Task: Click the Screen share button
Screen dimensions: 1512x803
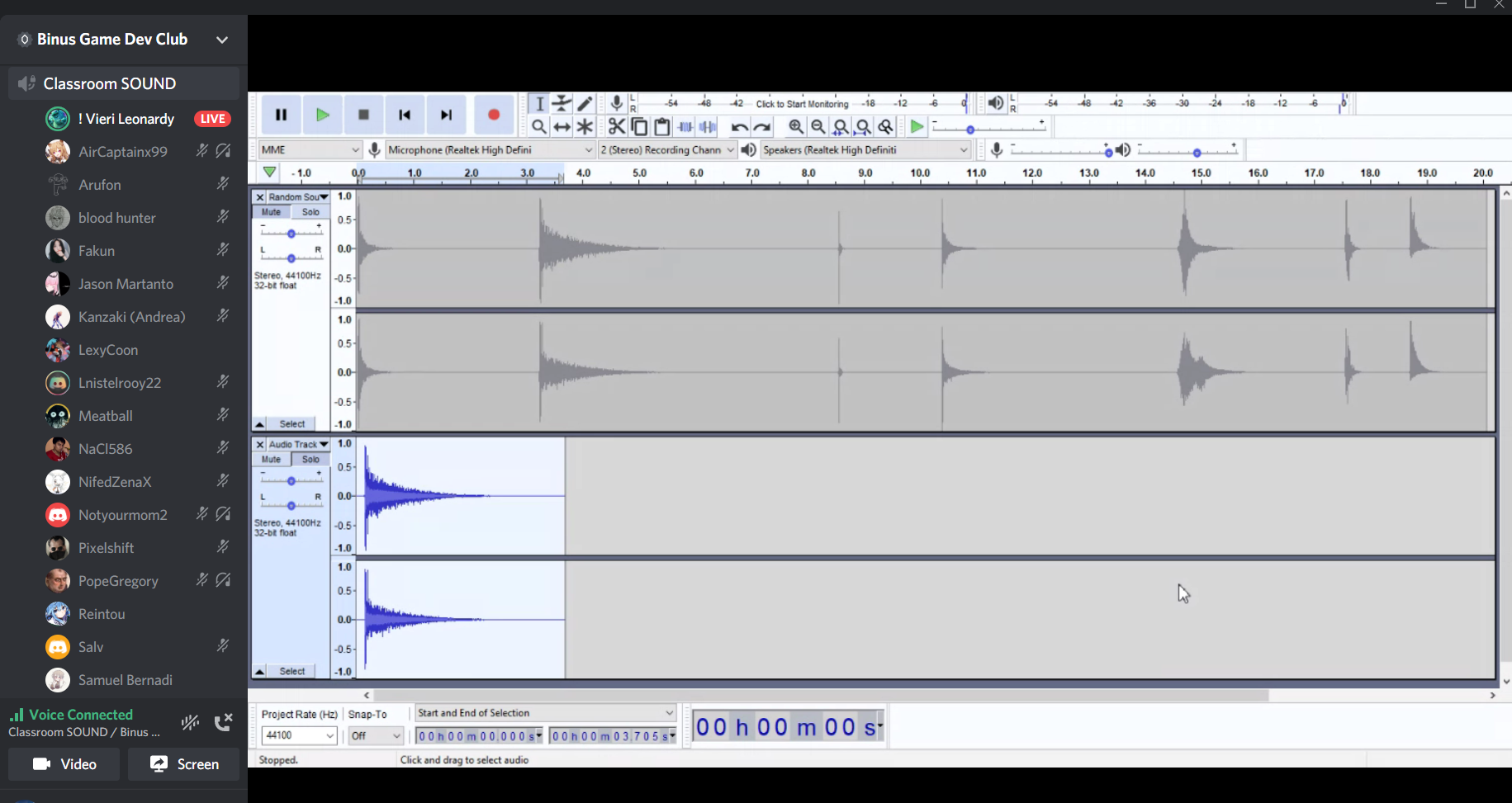Action: click(x=183, y=763)
